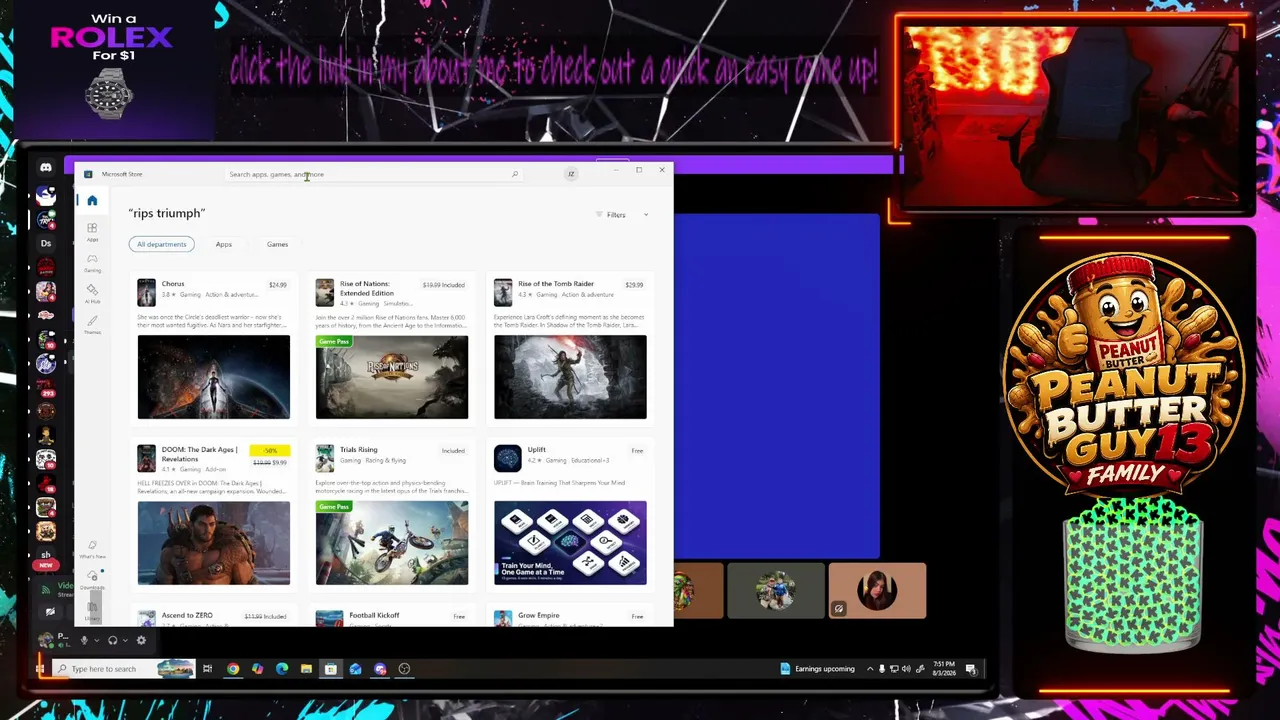Open Microsoft Store taskbar icon
This screenshot has width=1280, height=720.
click(x=331, y=669)
